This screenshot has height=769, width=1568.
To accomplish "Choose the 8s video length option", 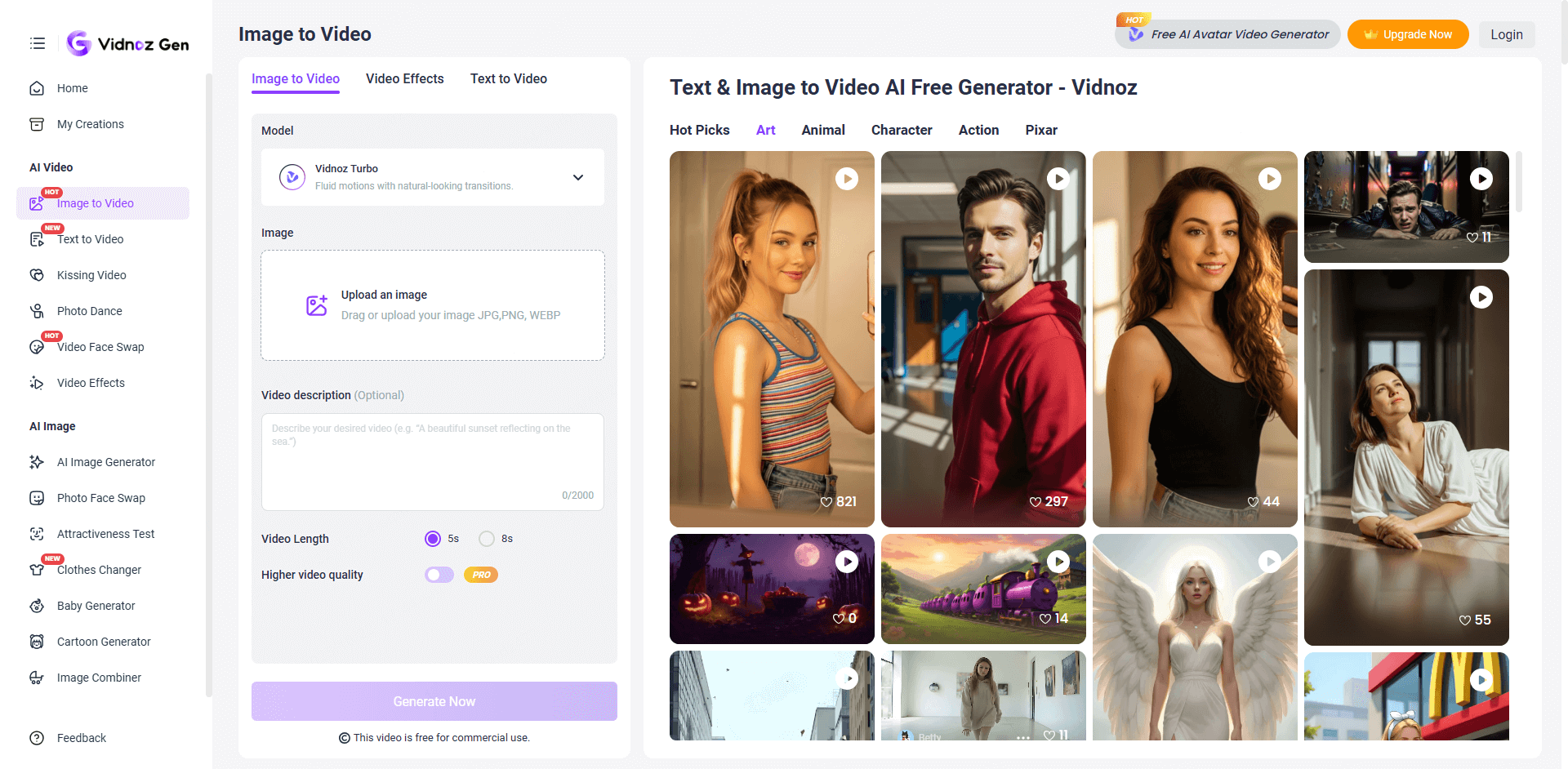I will coord(487,539).
